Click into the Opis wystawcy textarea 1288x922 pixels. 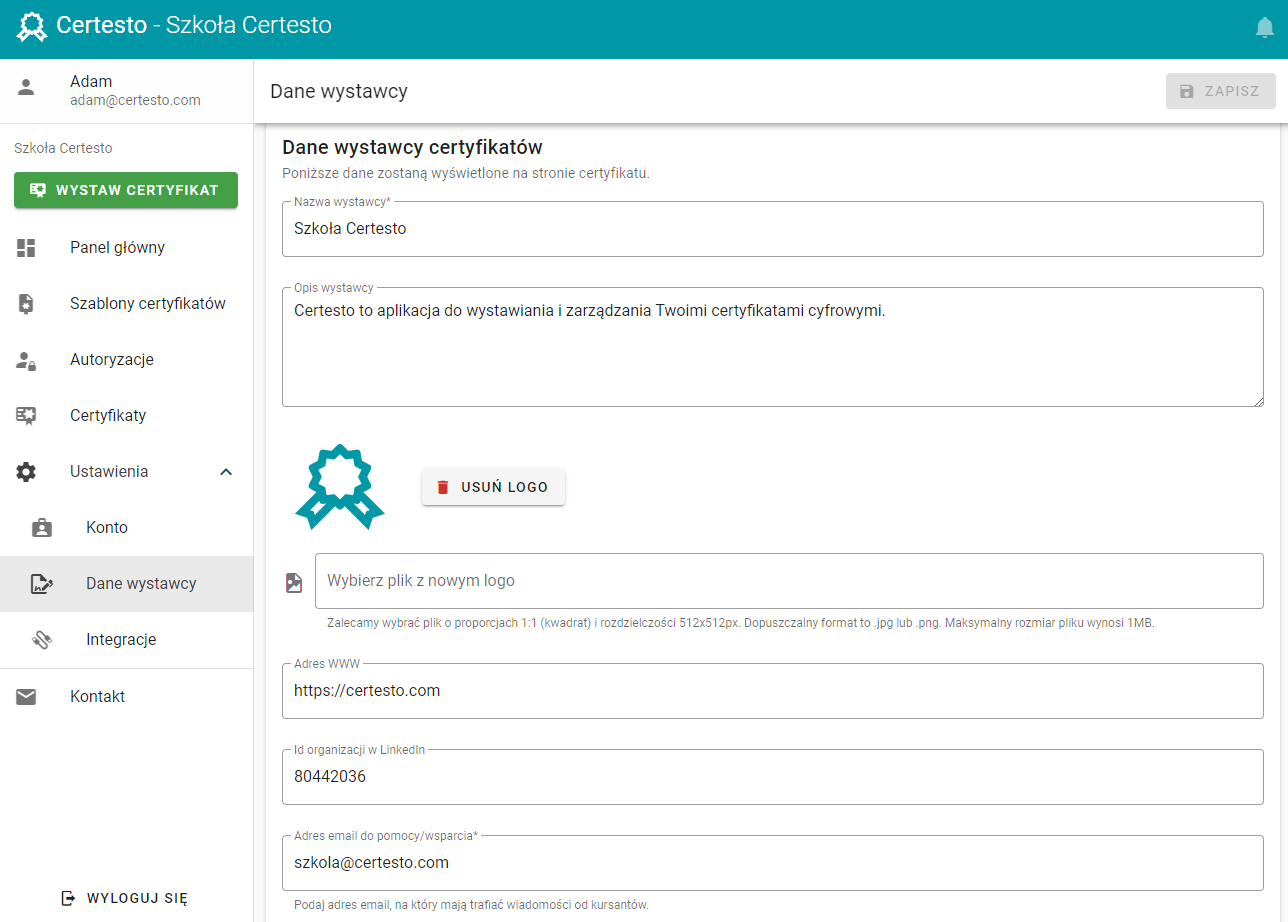pyautogui.click(x=773, y=347)
